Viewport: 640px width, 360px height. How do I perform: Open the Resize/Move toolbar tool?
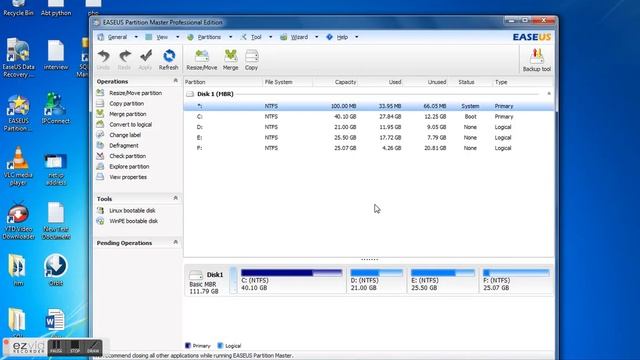[x=202, y=60]
